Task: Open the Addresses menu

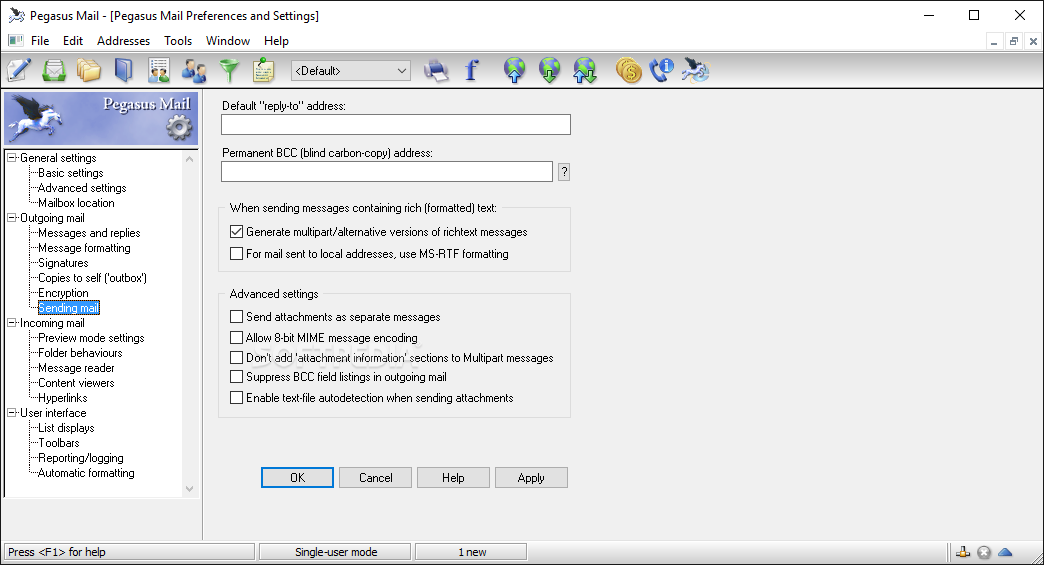Action: click(123, 41)
